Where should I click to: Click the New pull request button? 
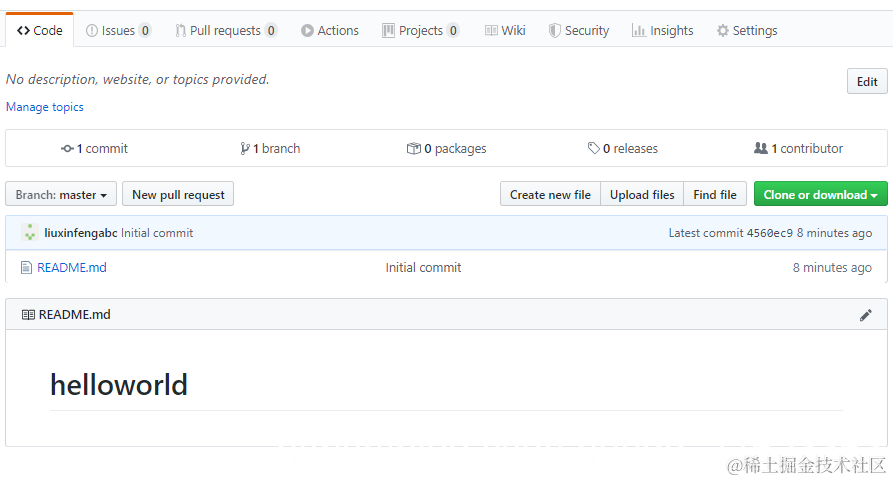point(178,194)
